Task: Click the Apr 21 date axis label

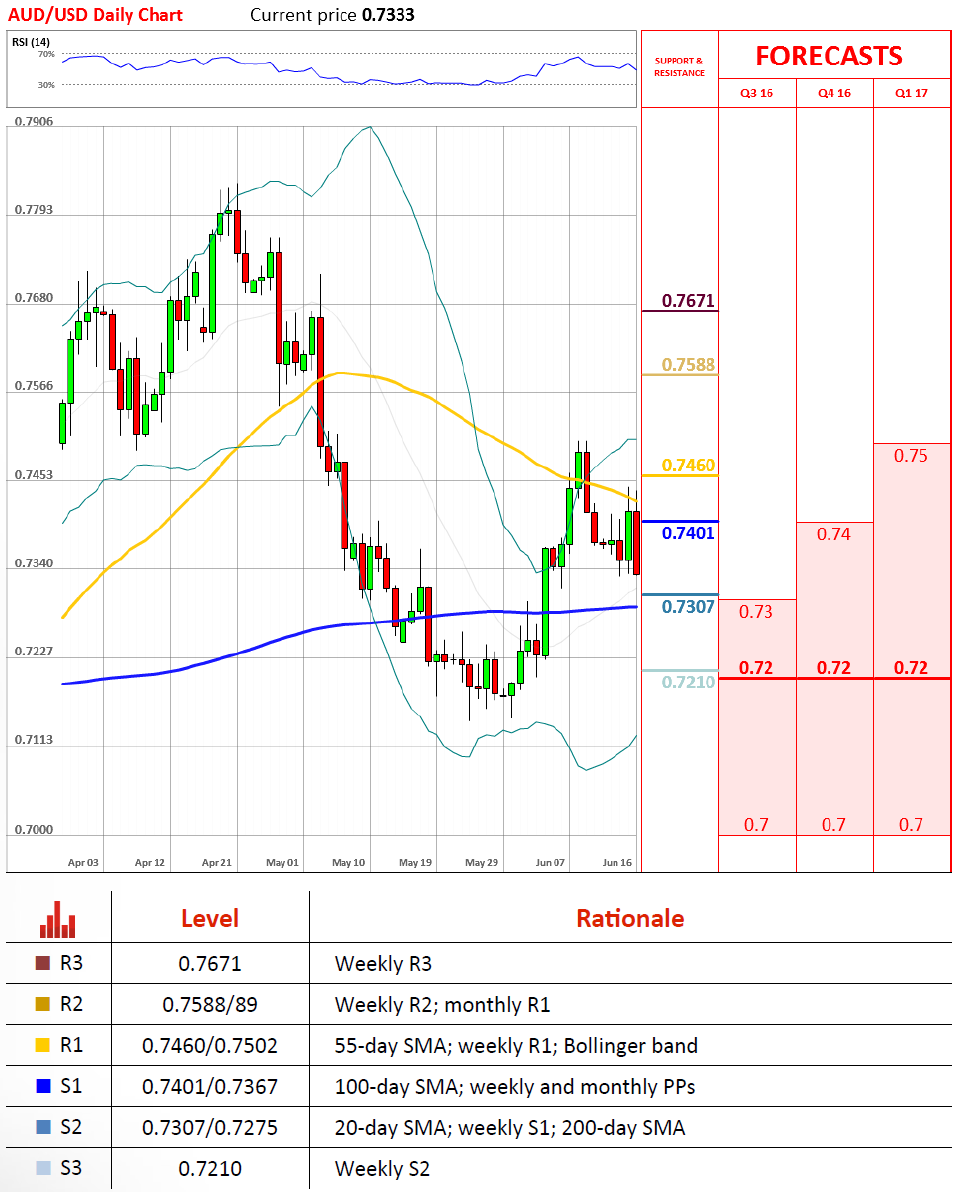Action: (x=217, y=862)
